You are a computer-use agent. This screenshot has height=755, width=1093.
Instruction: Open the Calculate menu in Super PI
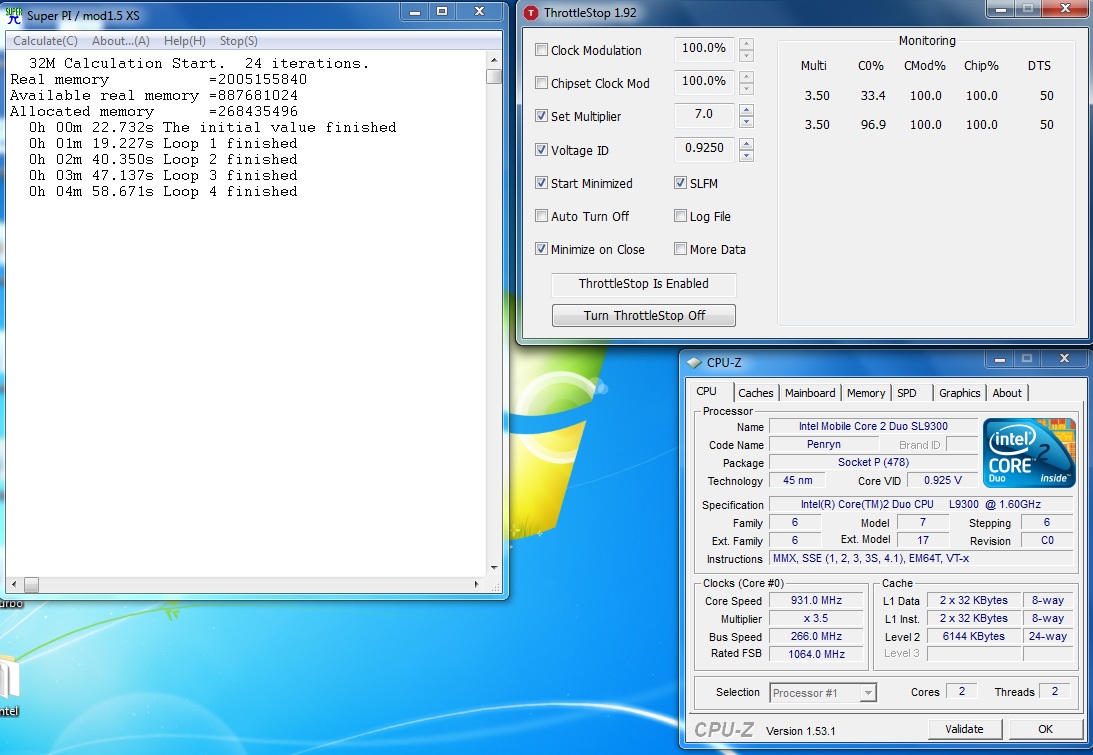pos(45,40)
